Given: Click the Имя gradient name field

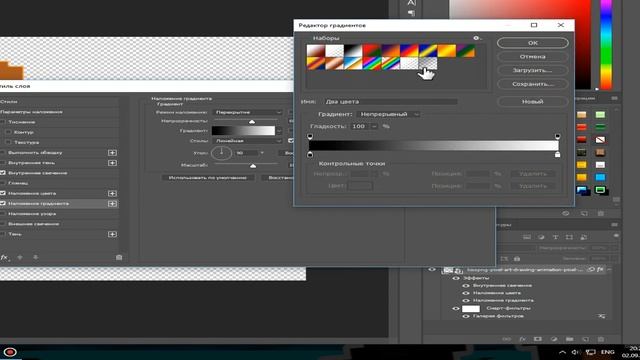Looking at the screenshot, I should click(391, 102).
